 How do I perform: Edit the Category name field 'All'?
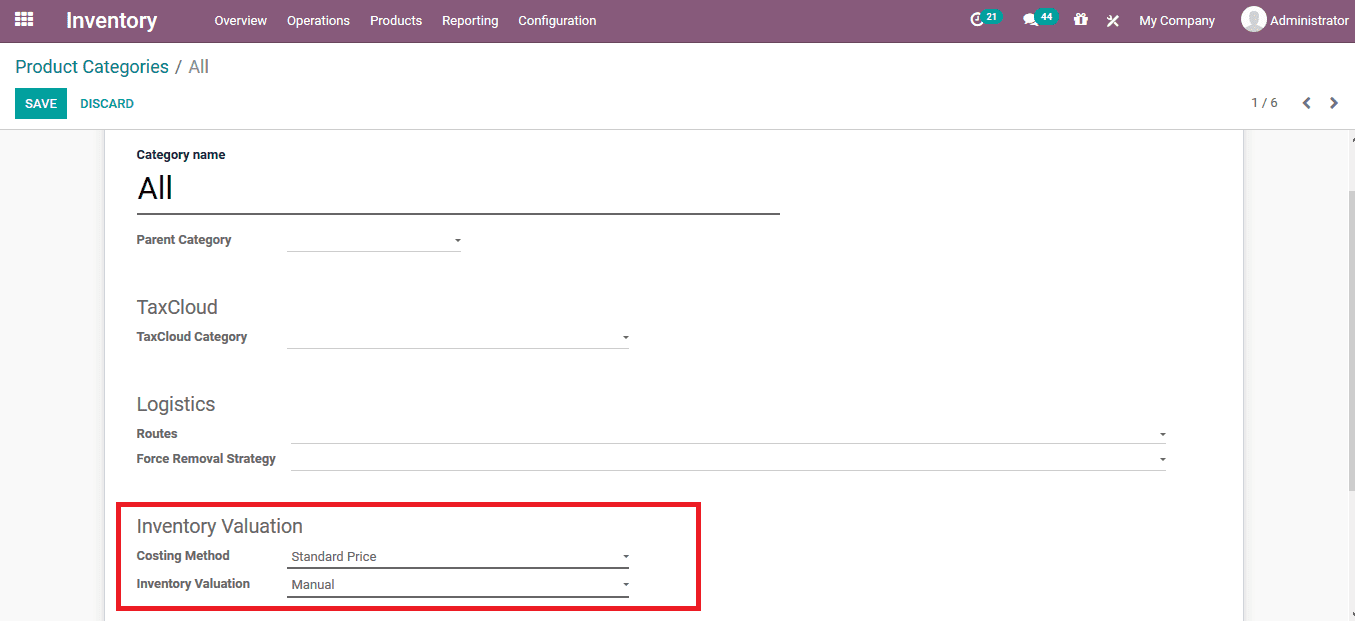click(458, 189)
